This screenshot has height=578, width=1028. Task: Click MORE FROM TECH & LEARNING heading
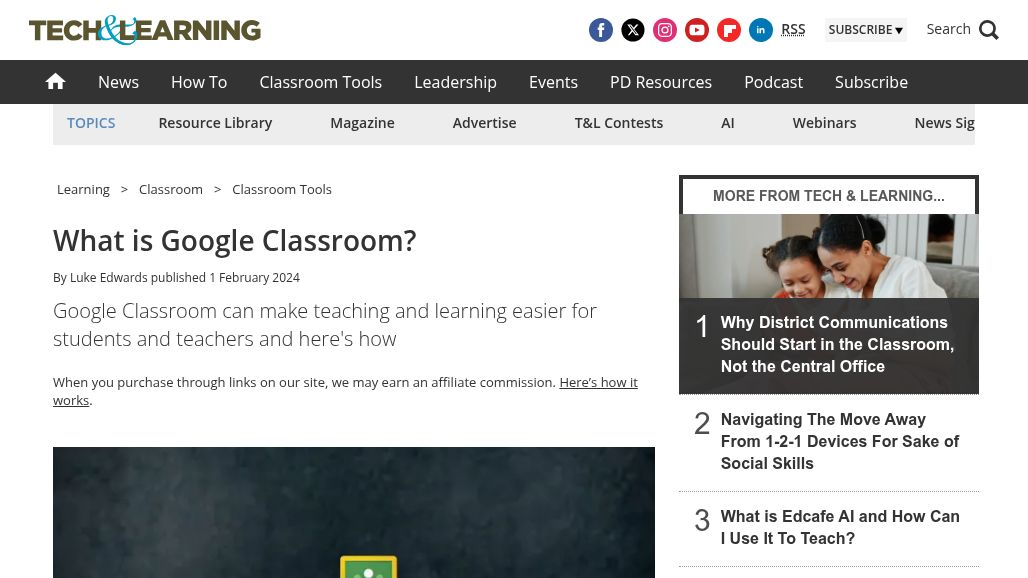tap(829, 196)
